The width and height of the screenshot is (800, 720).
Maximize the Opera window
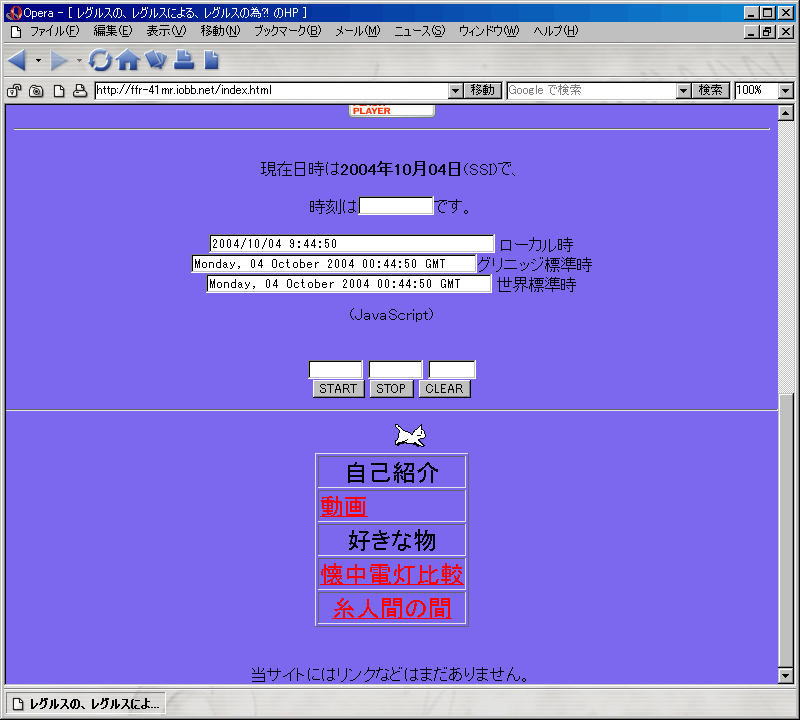point(767,13)
